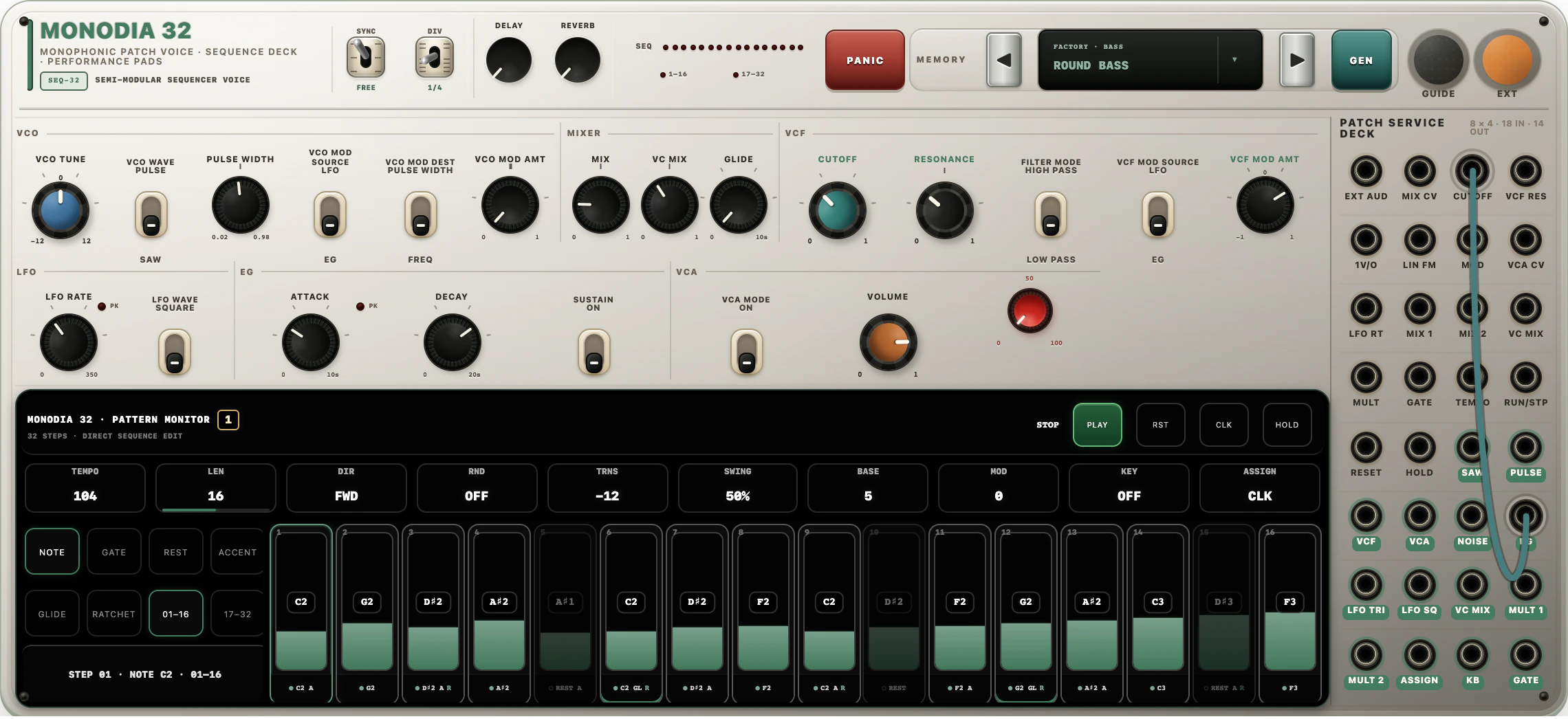
Task: Click the LFO RT patch jack
Action: click(1366, 308)
